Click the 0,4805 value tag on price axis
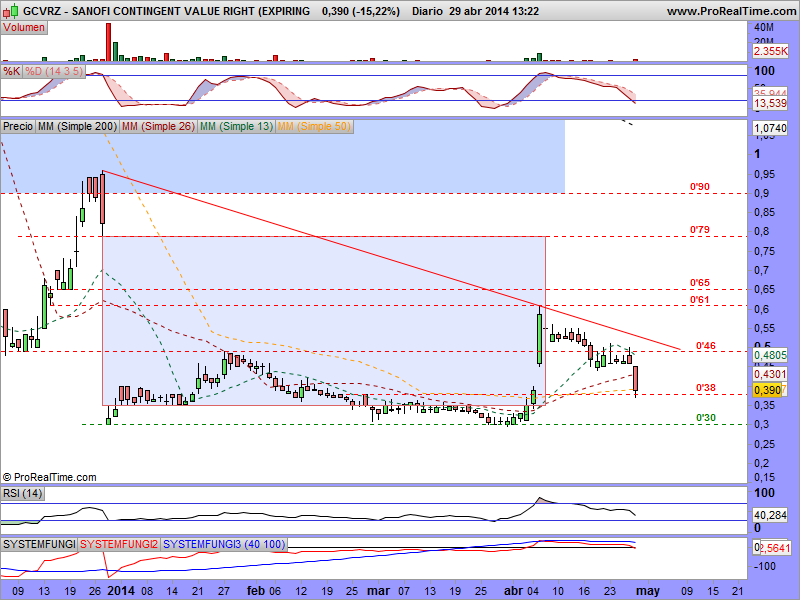 point(770,355)
